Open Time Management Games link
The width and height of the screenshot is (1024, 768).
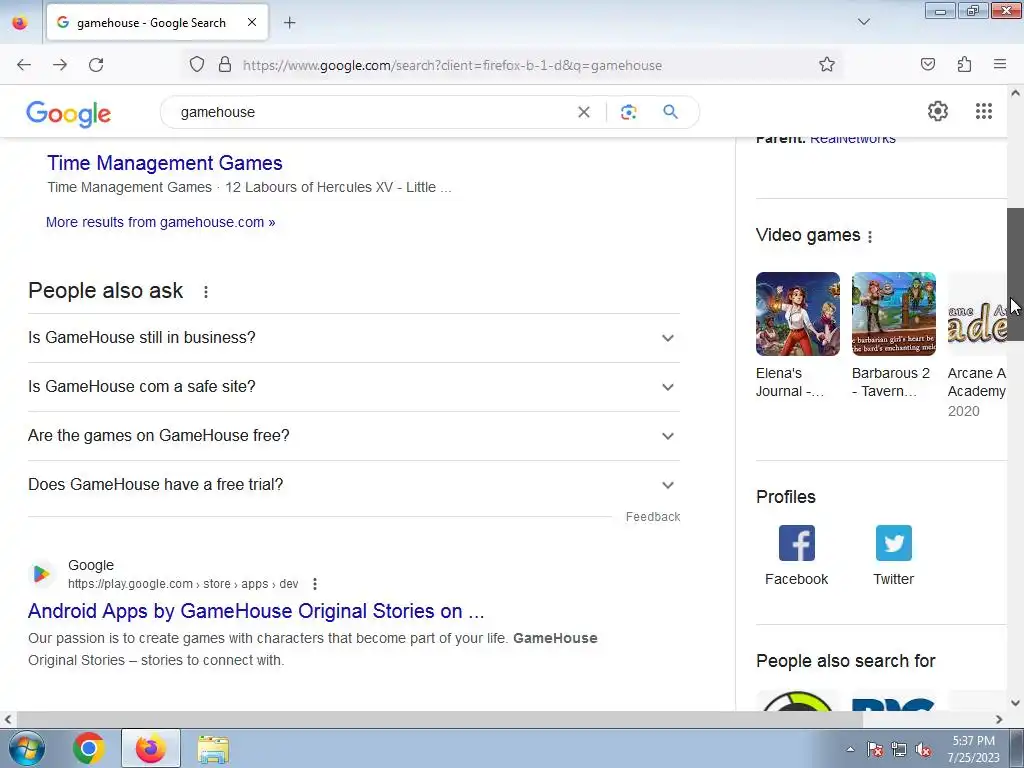click(165, 163)
